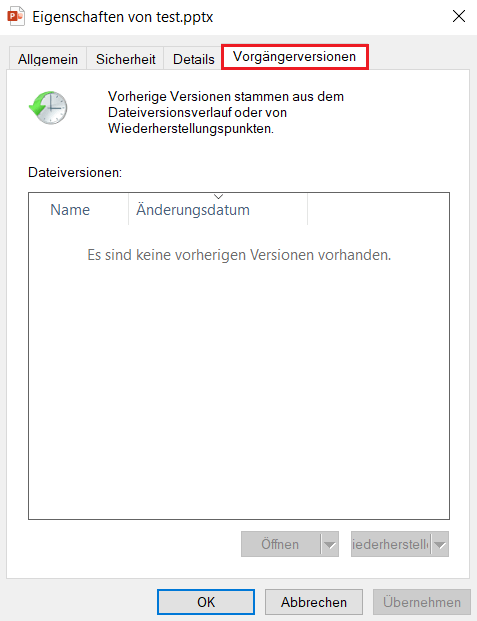Switch to the Allgemein tab
This screenshot has height=621, width=477.
48,59
